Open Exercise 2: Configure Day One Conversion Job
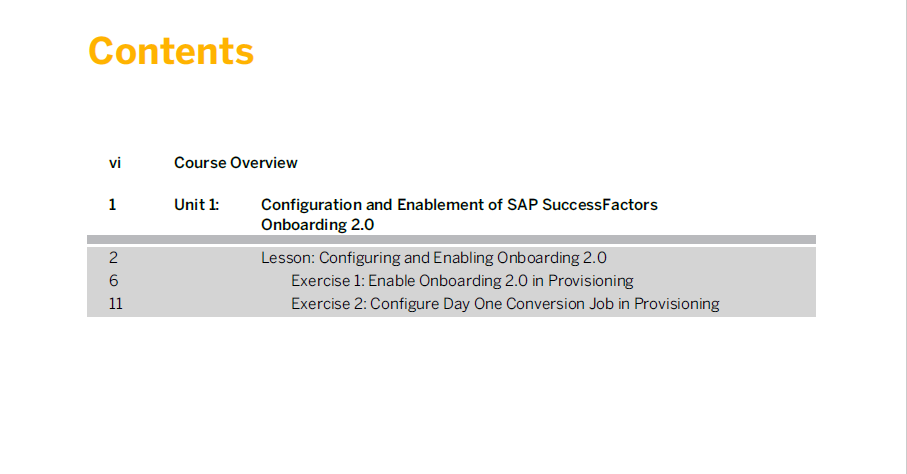Image resolution: width=907 pixels, height=474 pixels. (x=505, y=304)
